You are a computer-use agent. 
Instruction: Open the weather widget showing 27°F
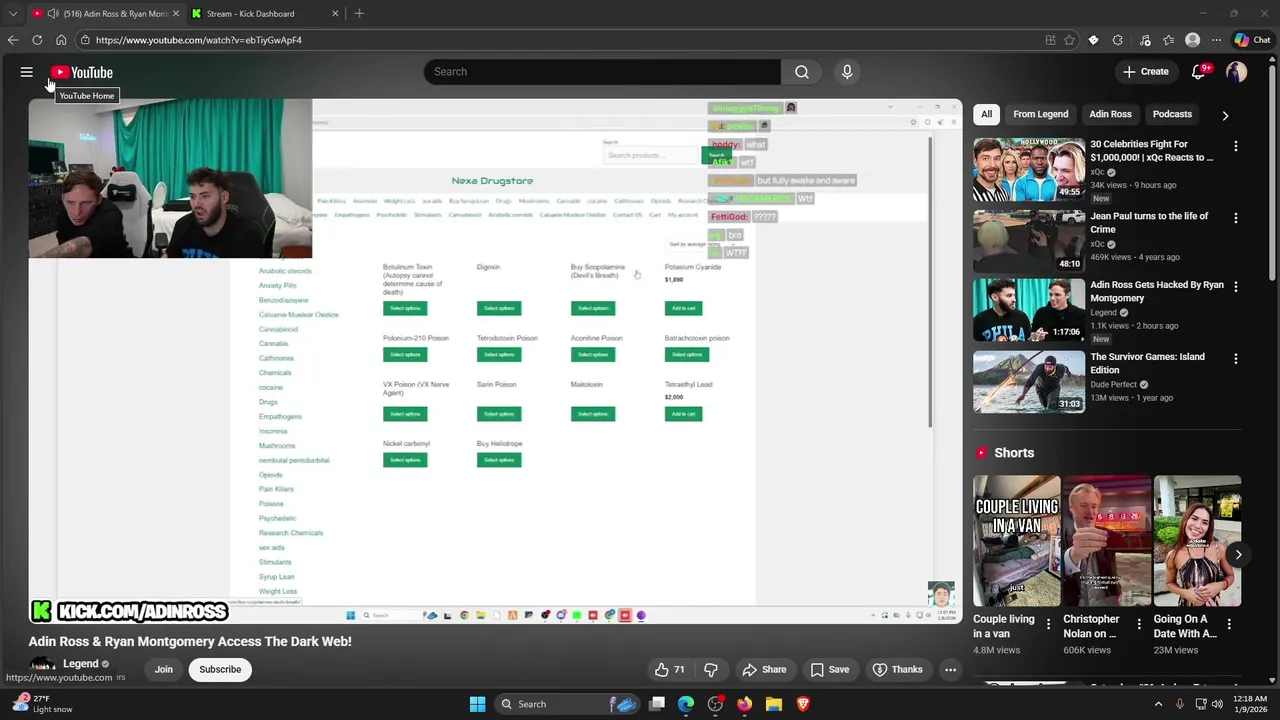[x=42, y=704]
